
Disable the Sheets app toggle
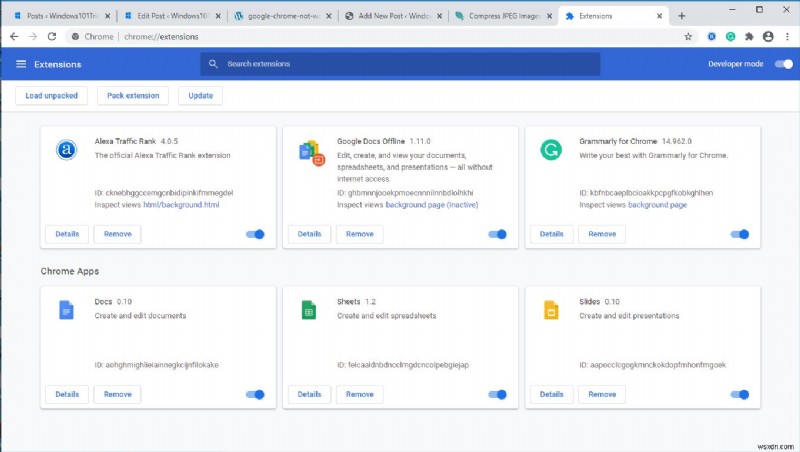(497, 394)
